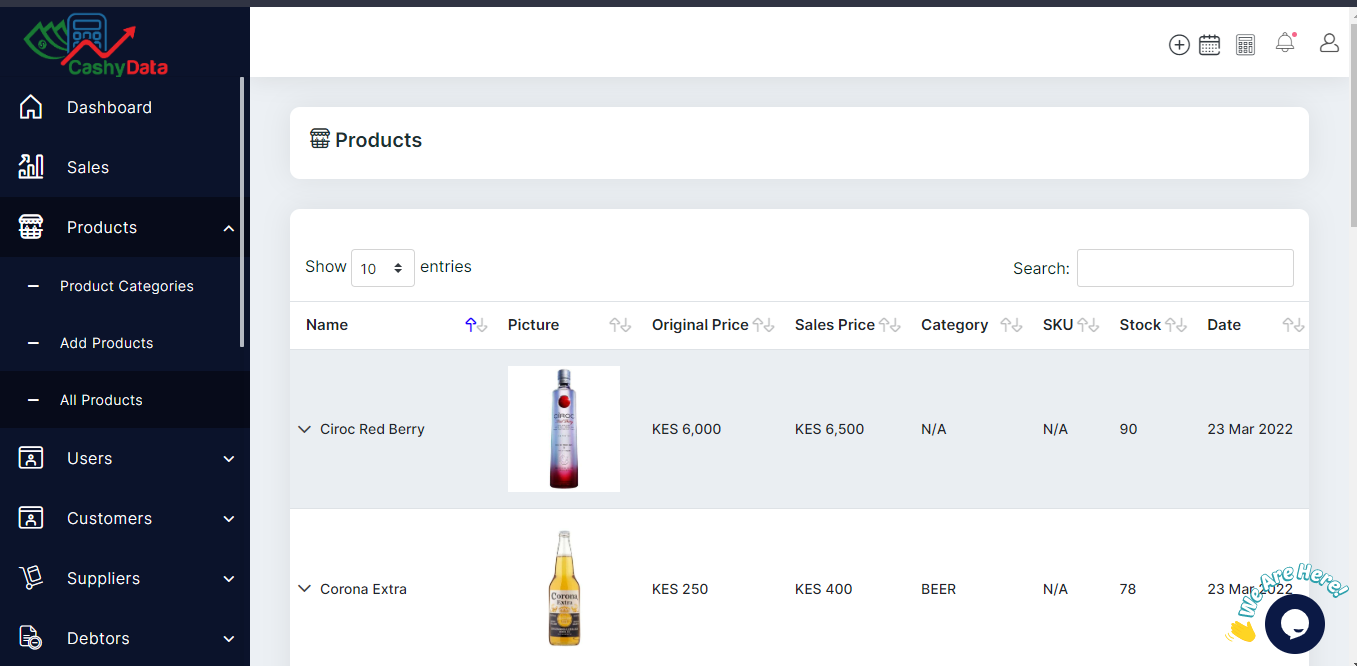Select Add Products submenu
Screen dimensions: 1357x666
tap(107, 343)
